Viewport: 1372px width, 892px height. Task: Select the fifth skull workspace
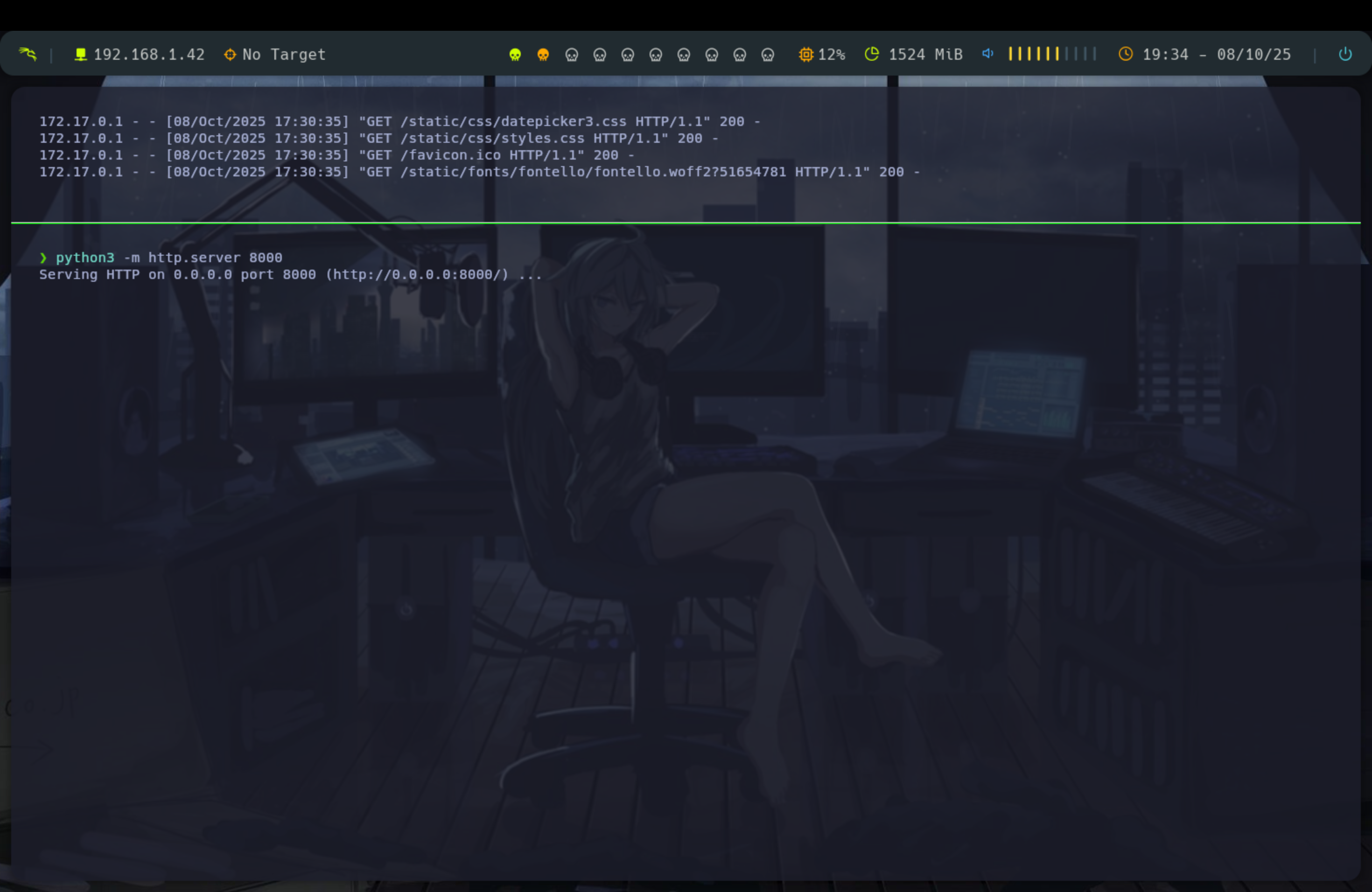click(x=627, y=55)
